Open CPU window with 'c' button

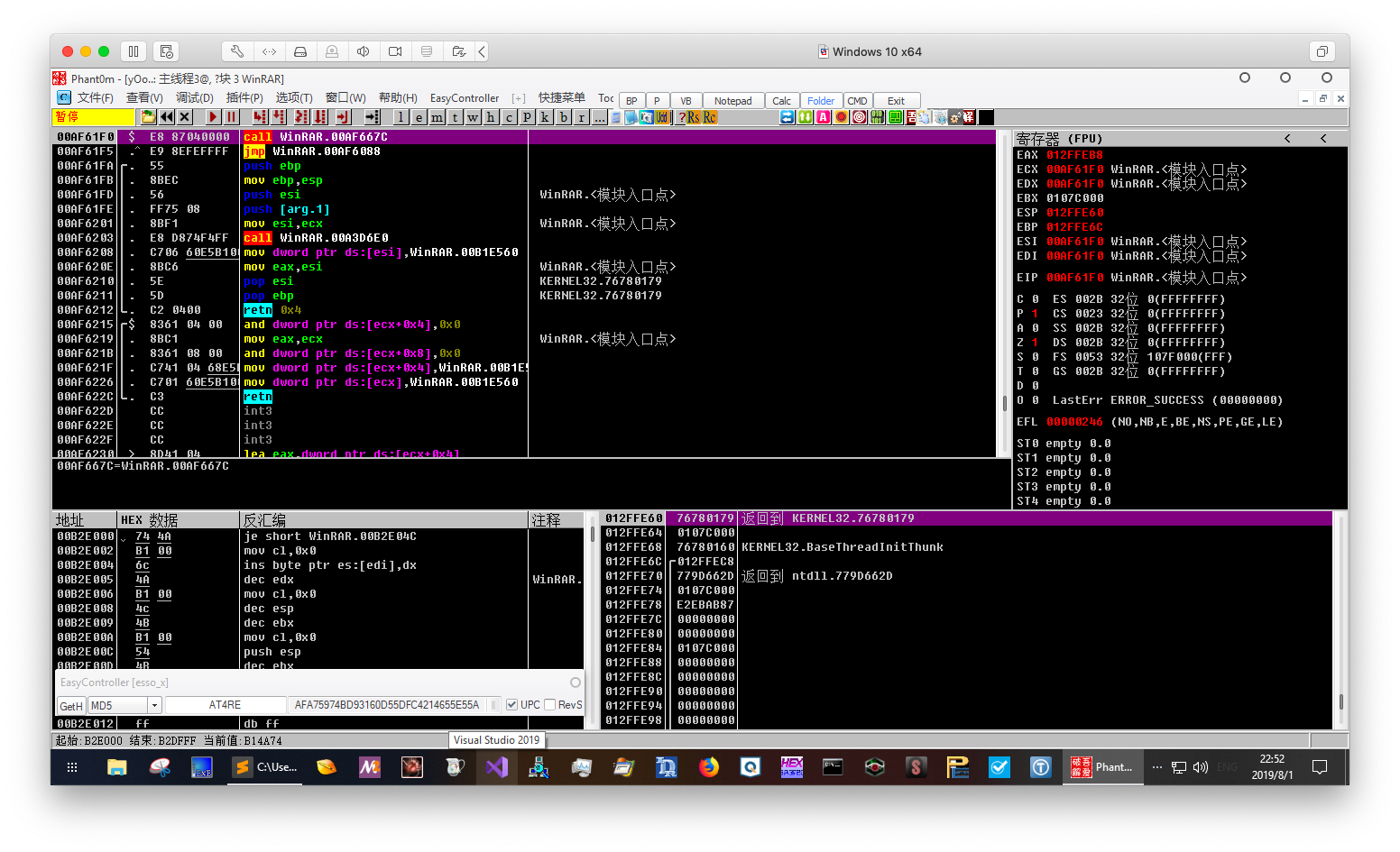point(509,117)
